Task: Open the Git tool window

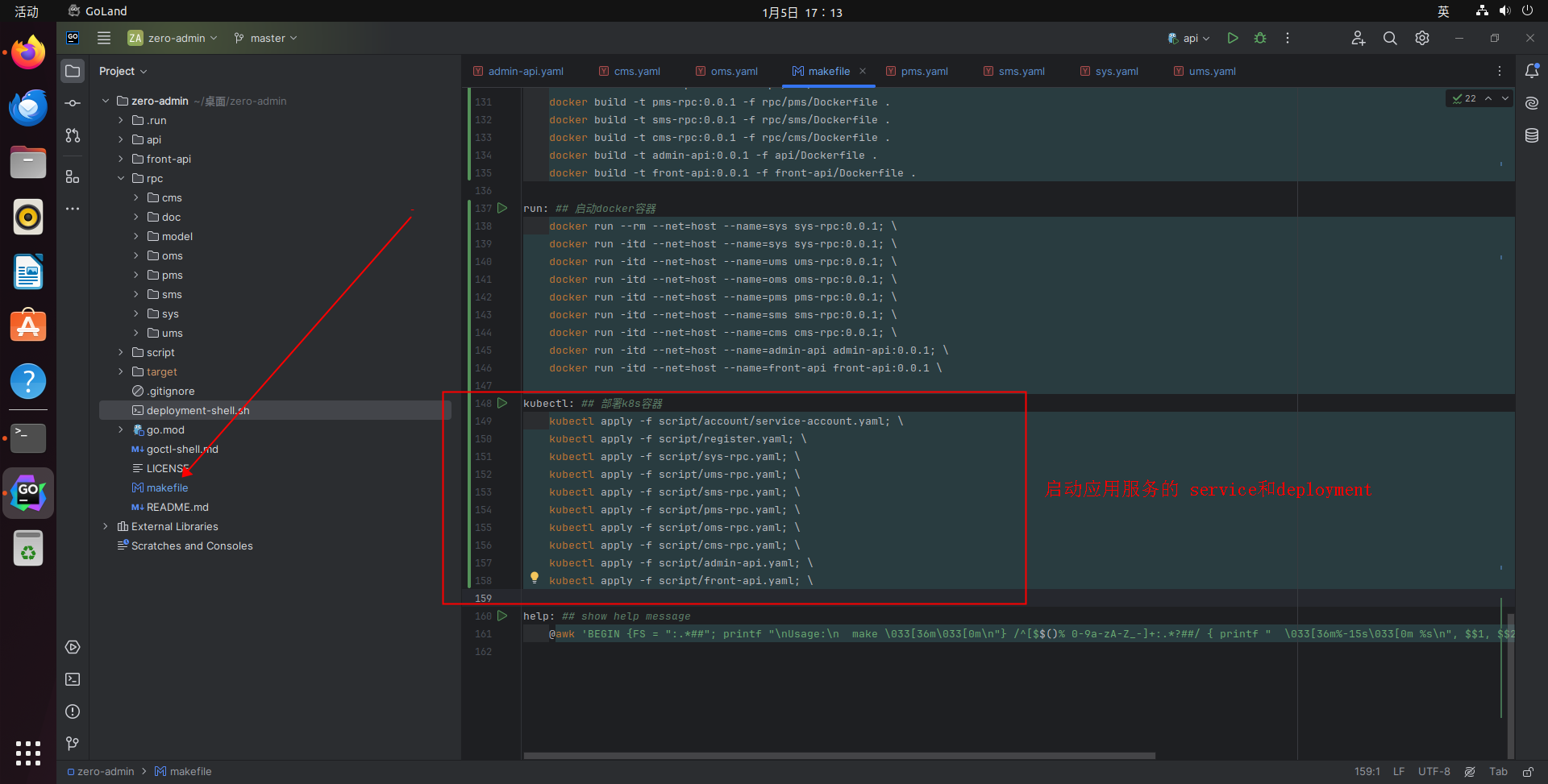Action: coord(73,743)
